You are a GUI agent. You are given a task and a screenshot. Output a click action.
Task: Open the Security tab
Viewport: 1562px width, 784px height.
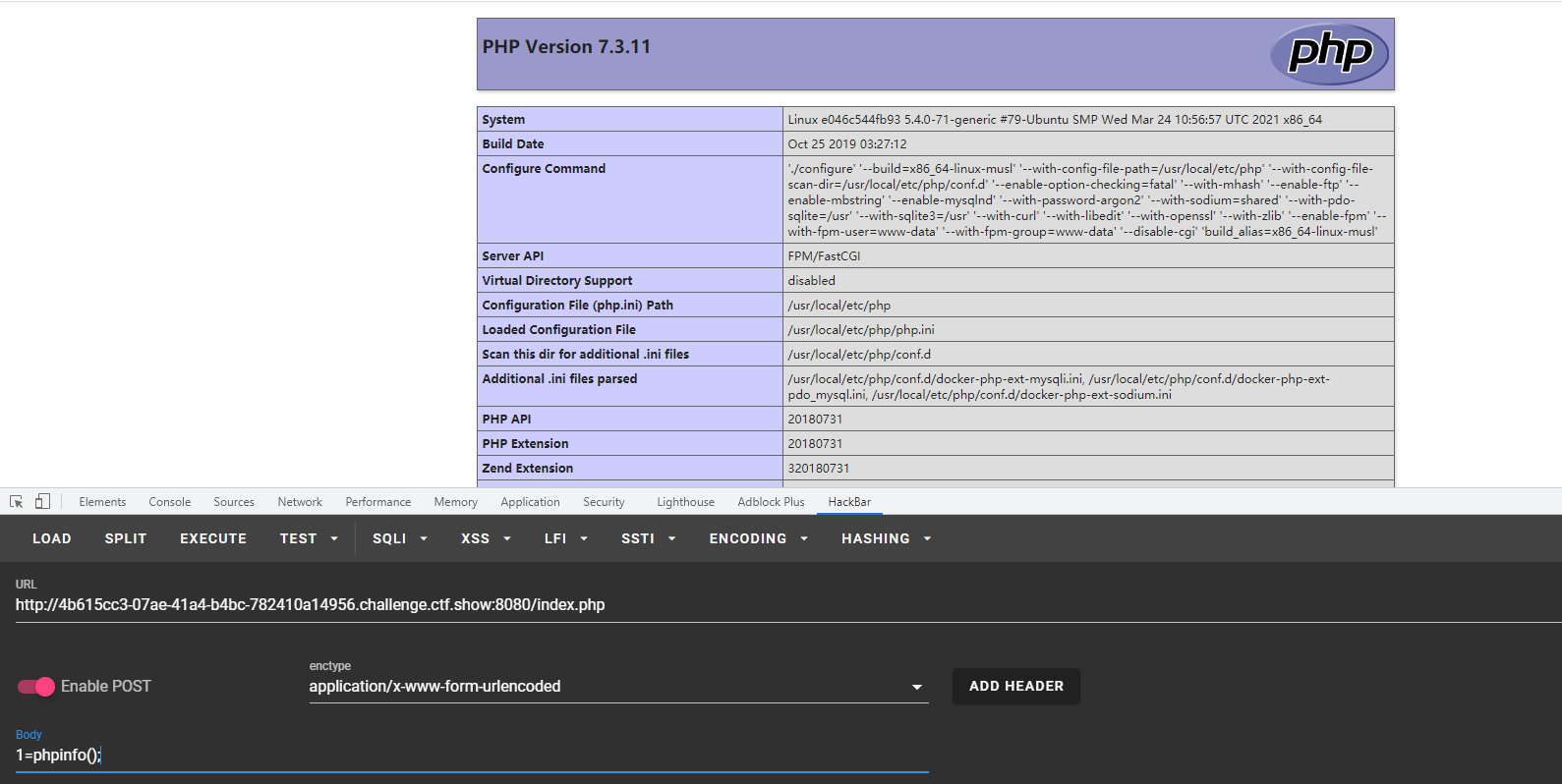pyautogui.click(x=604, y=501)
